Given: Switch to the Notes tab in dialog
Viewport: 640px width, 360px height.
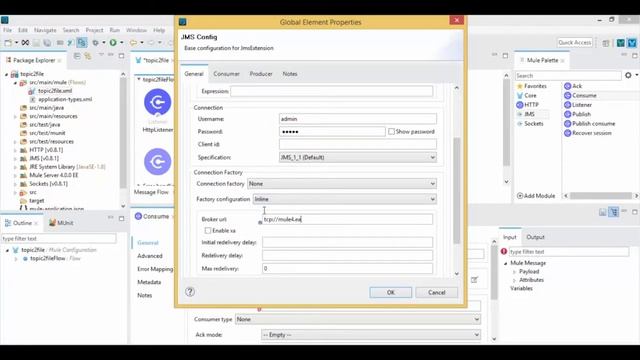Looking at the screenshot, I should tap(290, 74).
